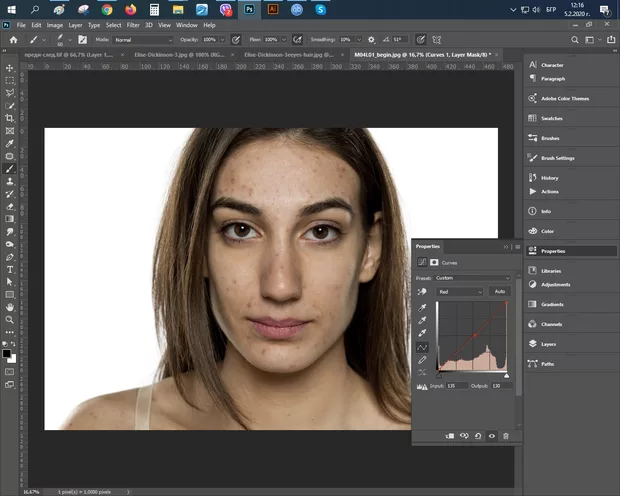Select the Type tool in the toolbar
The image size is (620, 496).
pos(9,269)
